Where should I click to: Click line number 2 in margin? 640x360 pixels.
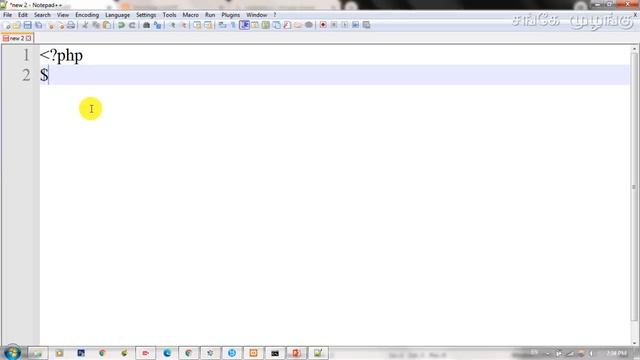pyautogui.click(x=26, y=75)
